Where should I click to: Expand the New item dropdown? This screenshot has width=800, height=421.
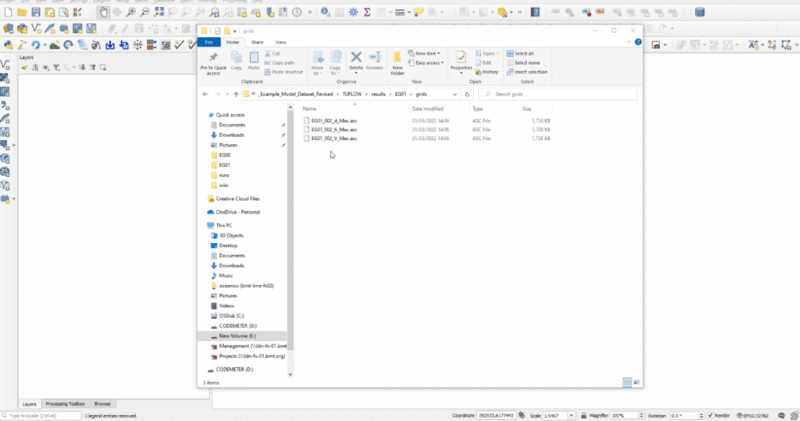point(426,53)
